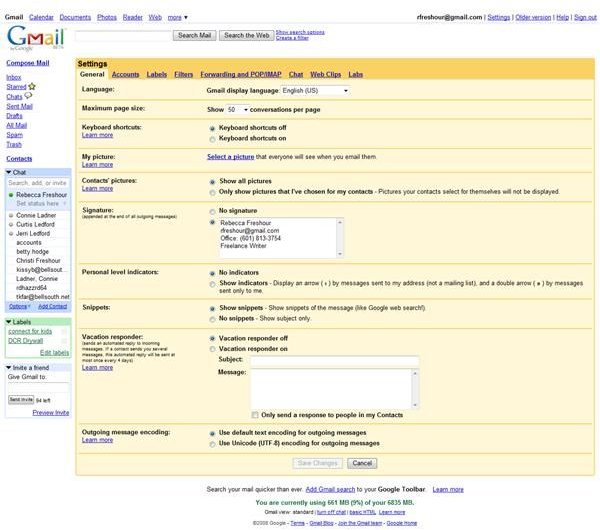The height and width of the screenshot is (530, 600).
Task: Click the mail search input field
Action: [123, 36]
